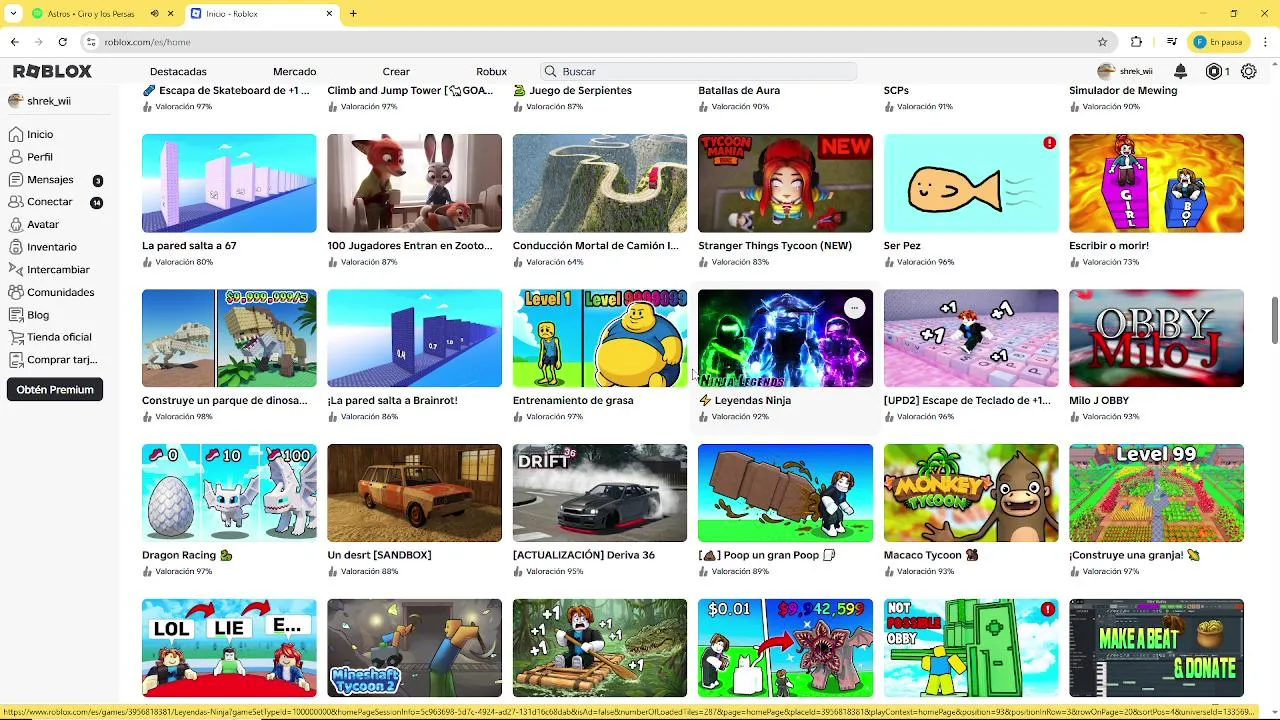Open the Robux balance icon
This screenshot has height=720, width=1280.
[1214, 71]
